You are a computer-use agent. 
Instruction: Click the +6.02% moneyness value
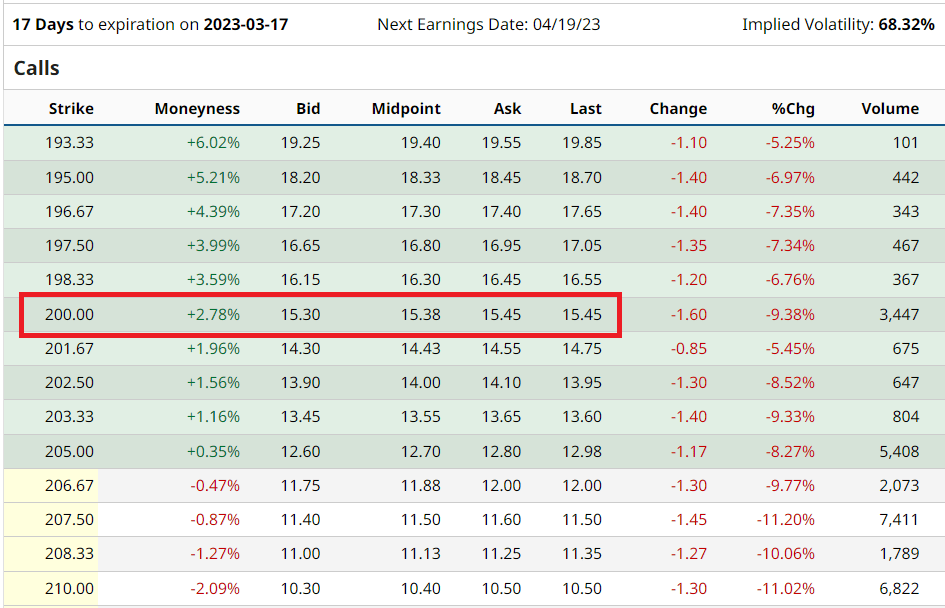213,143
